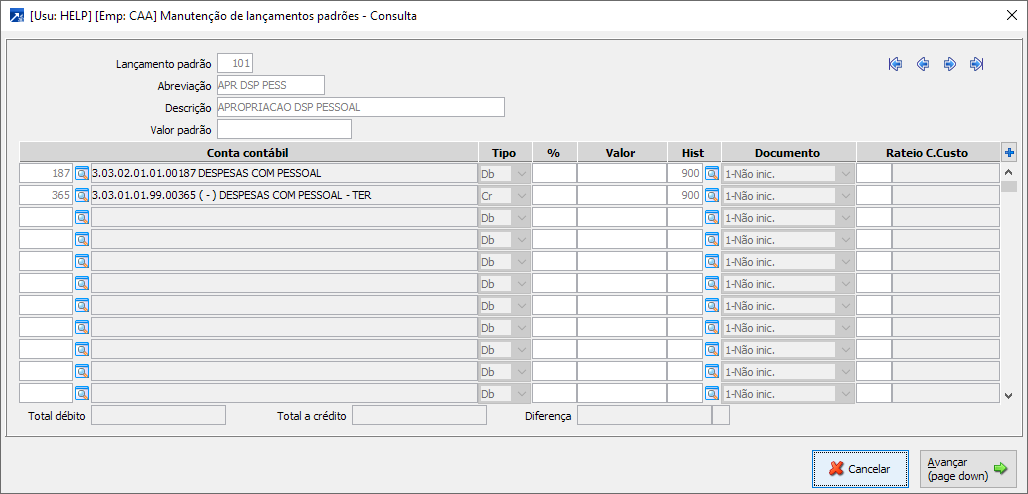Go to next record navigation arrow
Image resolution: width=1028 pixels, height=494 pixels.
point(950,64)
